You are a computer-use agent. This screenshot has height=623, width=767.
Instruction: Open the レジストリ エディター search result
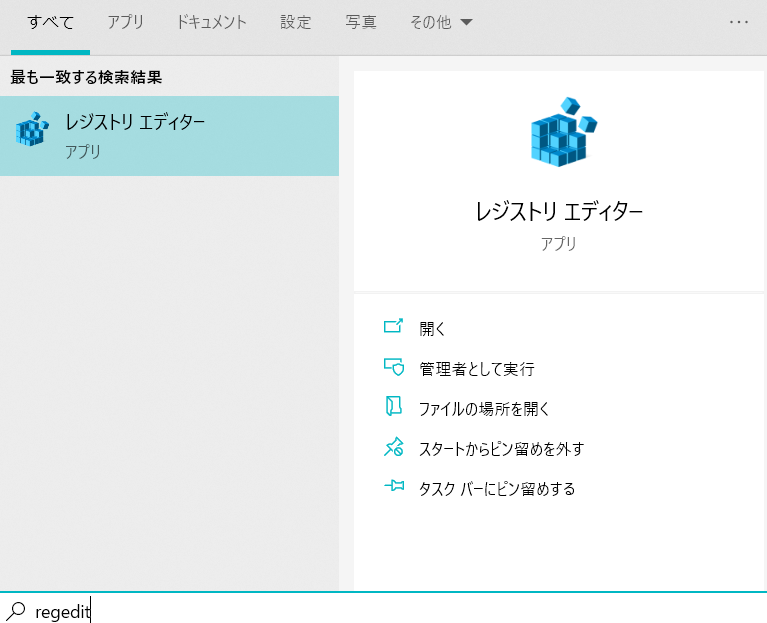pos(169,136)
